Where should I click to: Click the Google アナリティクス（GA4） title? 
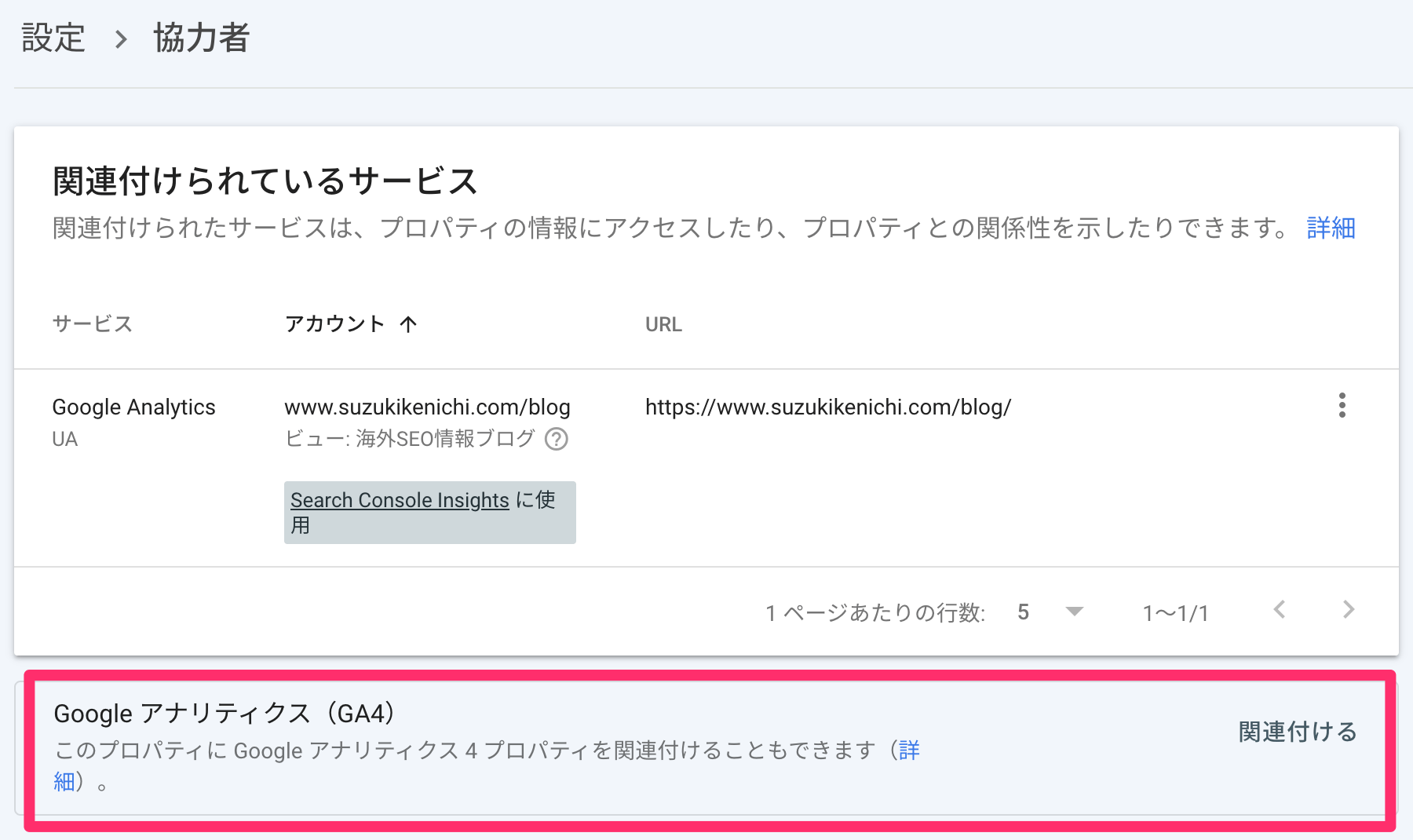click(225, 714)
